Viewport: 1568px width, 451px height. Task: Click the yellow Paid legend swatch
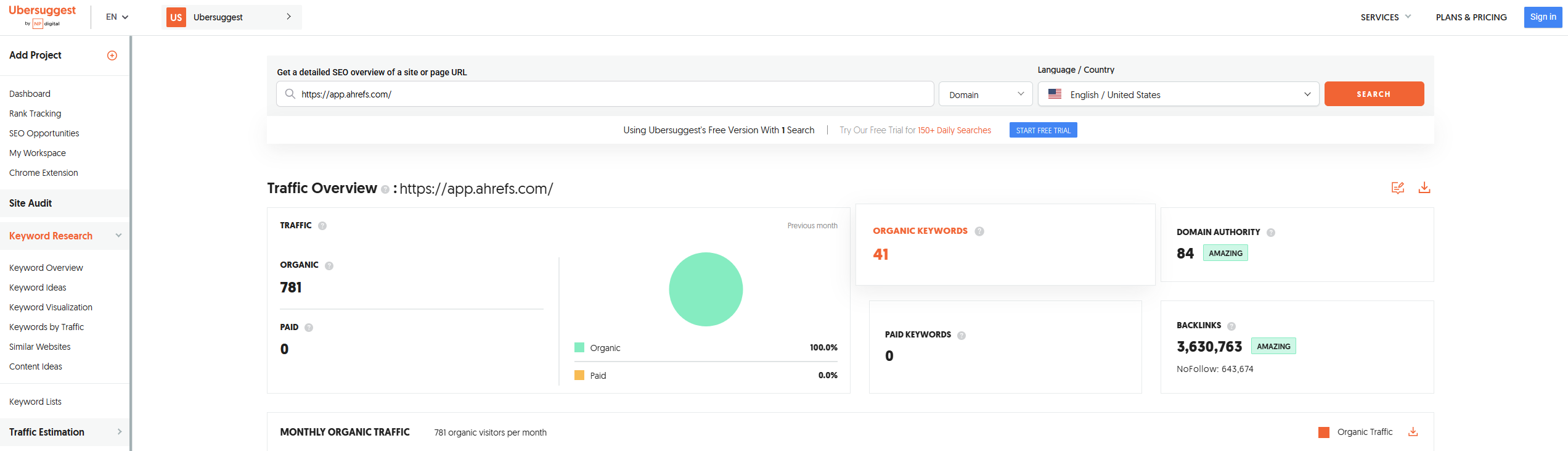(579, 375)
